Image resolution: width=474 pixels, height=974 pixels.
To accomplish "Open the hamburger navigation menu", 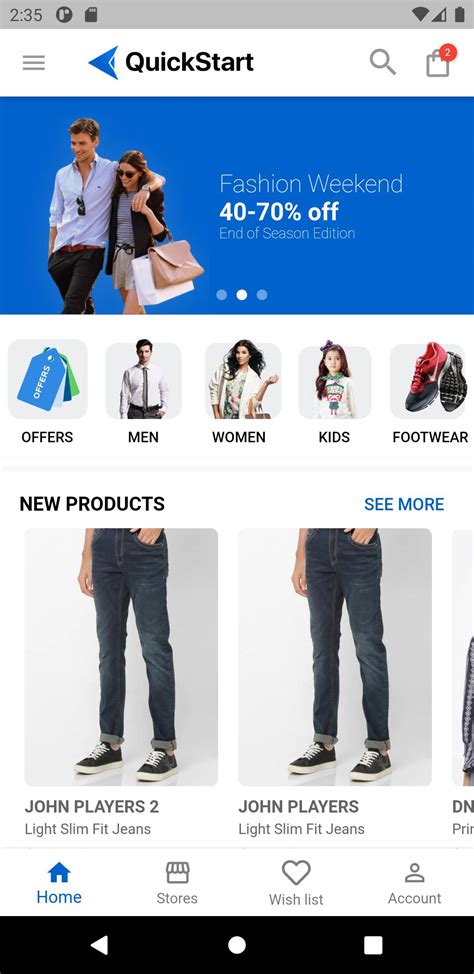I will tap(34, 63).
